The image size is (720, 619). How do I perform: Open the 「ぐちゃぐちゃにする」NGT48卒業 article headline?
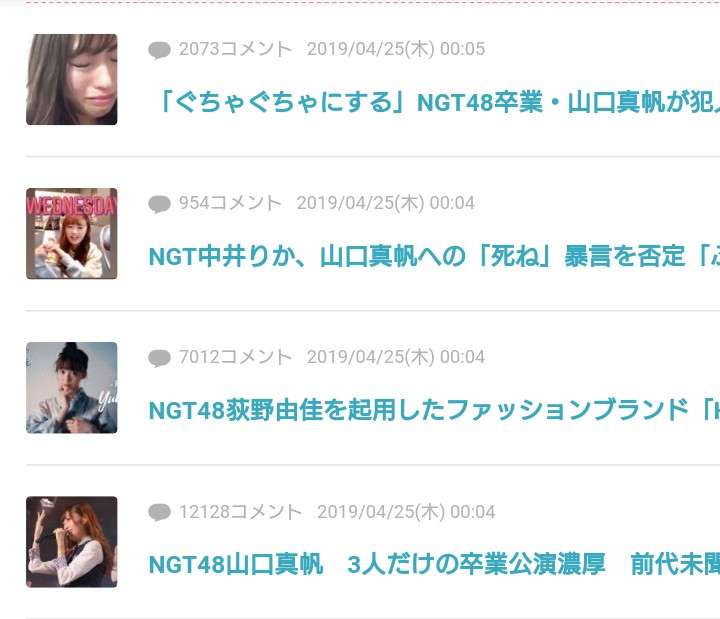pyautogui.click(x=438, y=102)
